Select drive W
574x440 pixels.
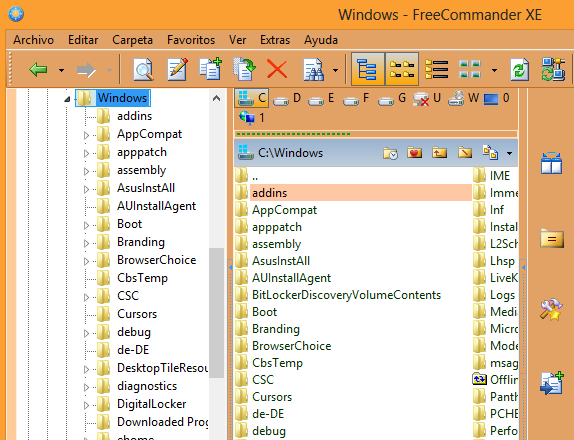tap(463, 98)
